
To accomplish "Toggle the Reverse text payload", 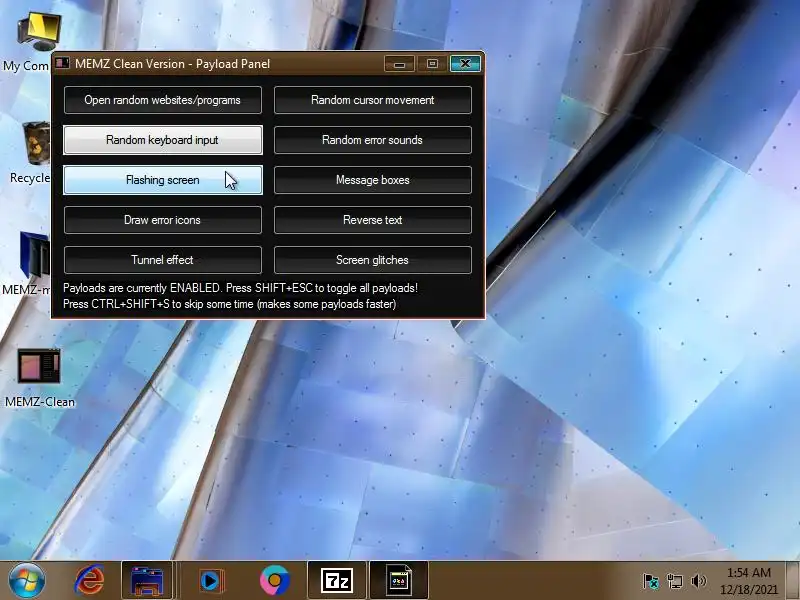I will [x=373, y=220].
